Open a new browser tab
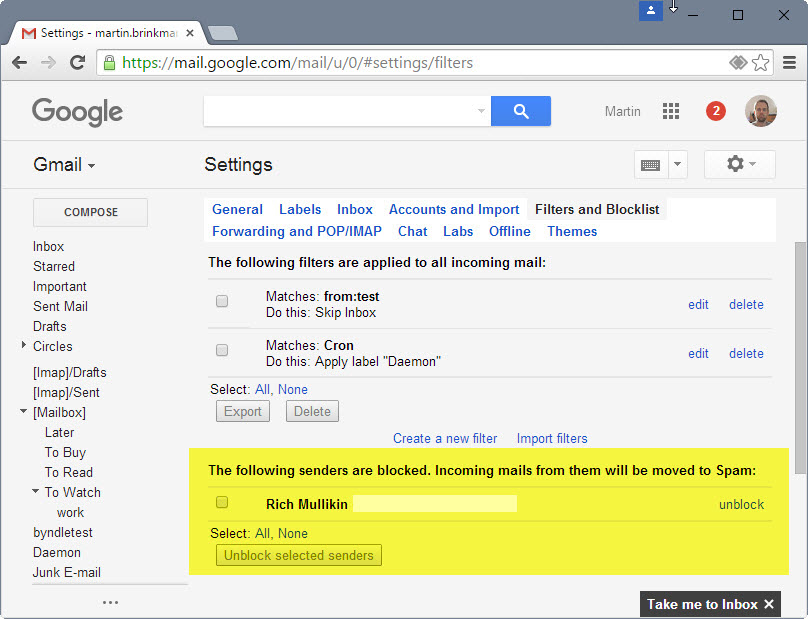 pos(223,33)
